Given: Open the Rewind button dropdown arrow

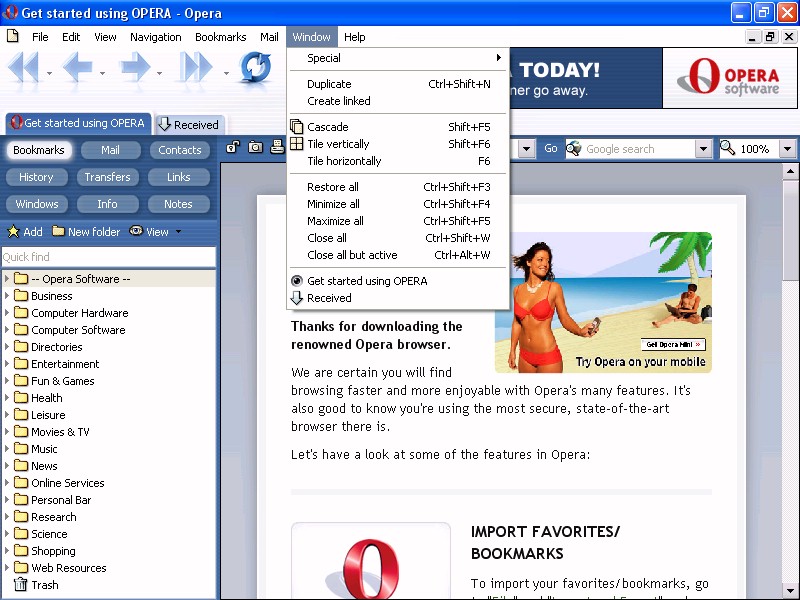Looking at the screenshot, I should (x=49, y=73).
